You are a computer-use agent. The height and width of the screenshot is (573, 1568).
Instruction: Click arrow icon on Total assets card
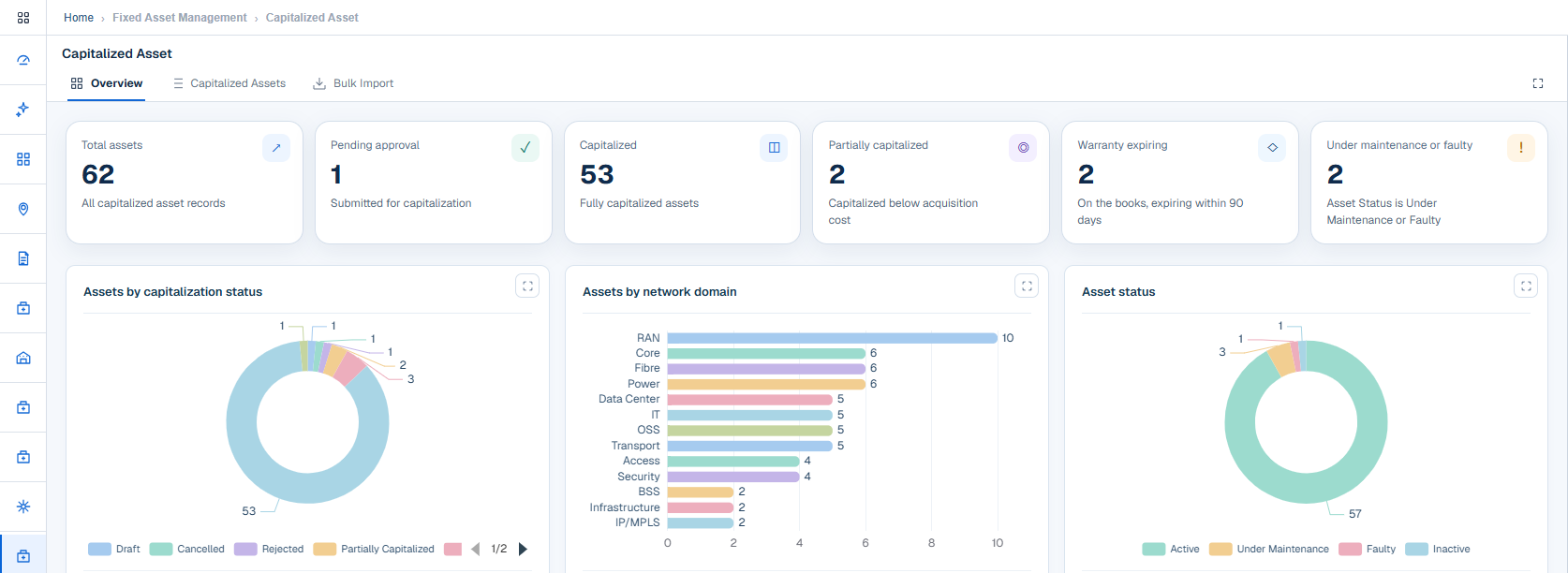pos(276,148)
